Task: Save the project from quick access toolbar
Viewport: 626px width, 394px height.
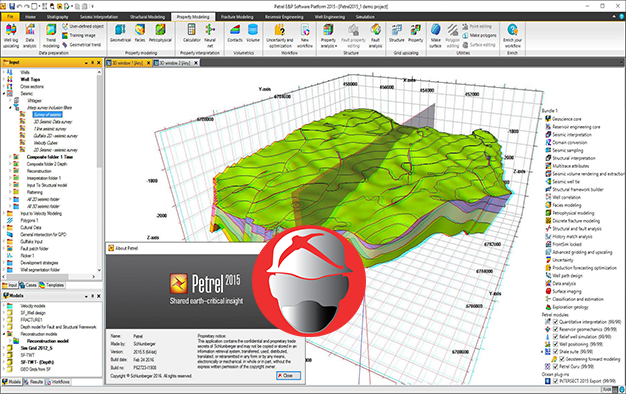Action: tap(12, 6)
